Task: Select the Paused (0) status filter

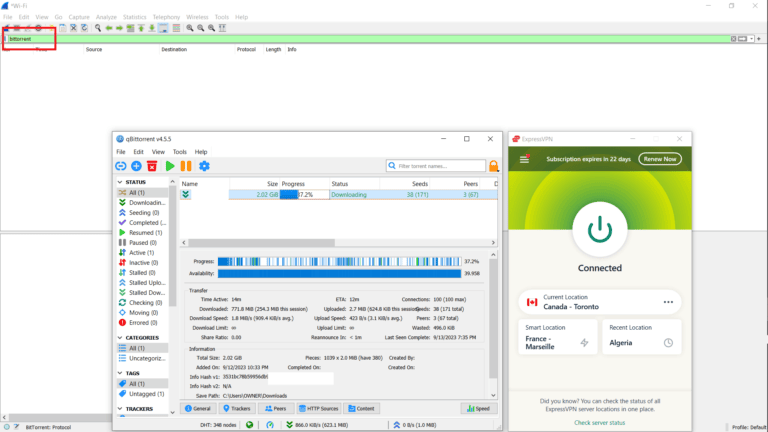Action: (x=142, y=242)
